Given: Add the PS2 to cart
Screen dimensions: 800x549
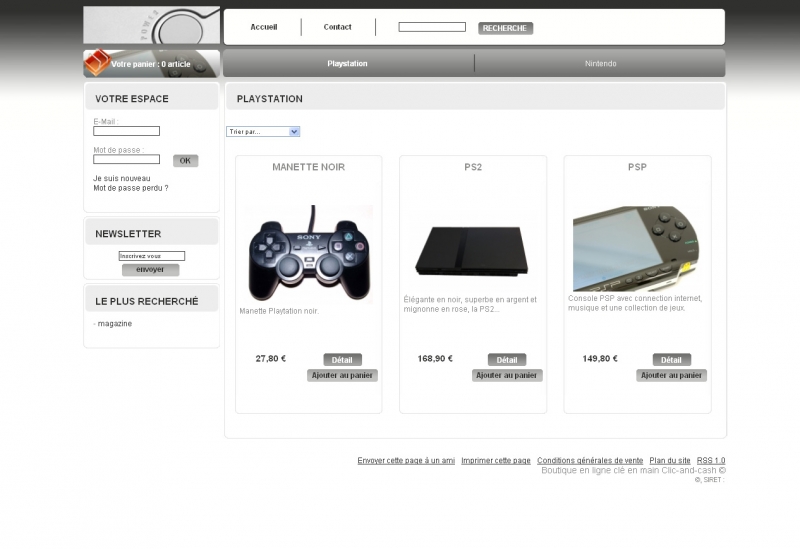Looking at the screenshot, I should [507, 375].
